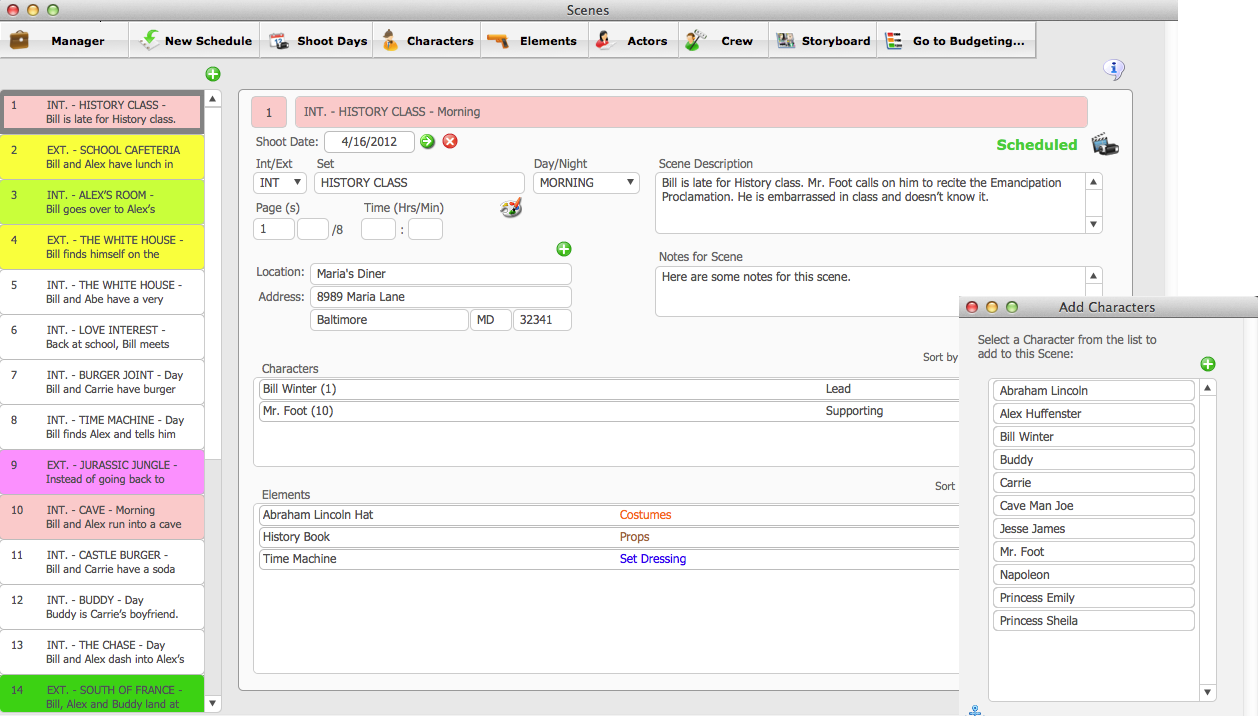Open the Manager toolbar button
The width and height of the screenshot is (1259, 716).
pos(64,41)
